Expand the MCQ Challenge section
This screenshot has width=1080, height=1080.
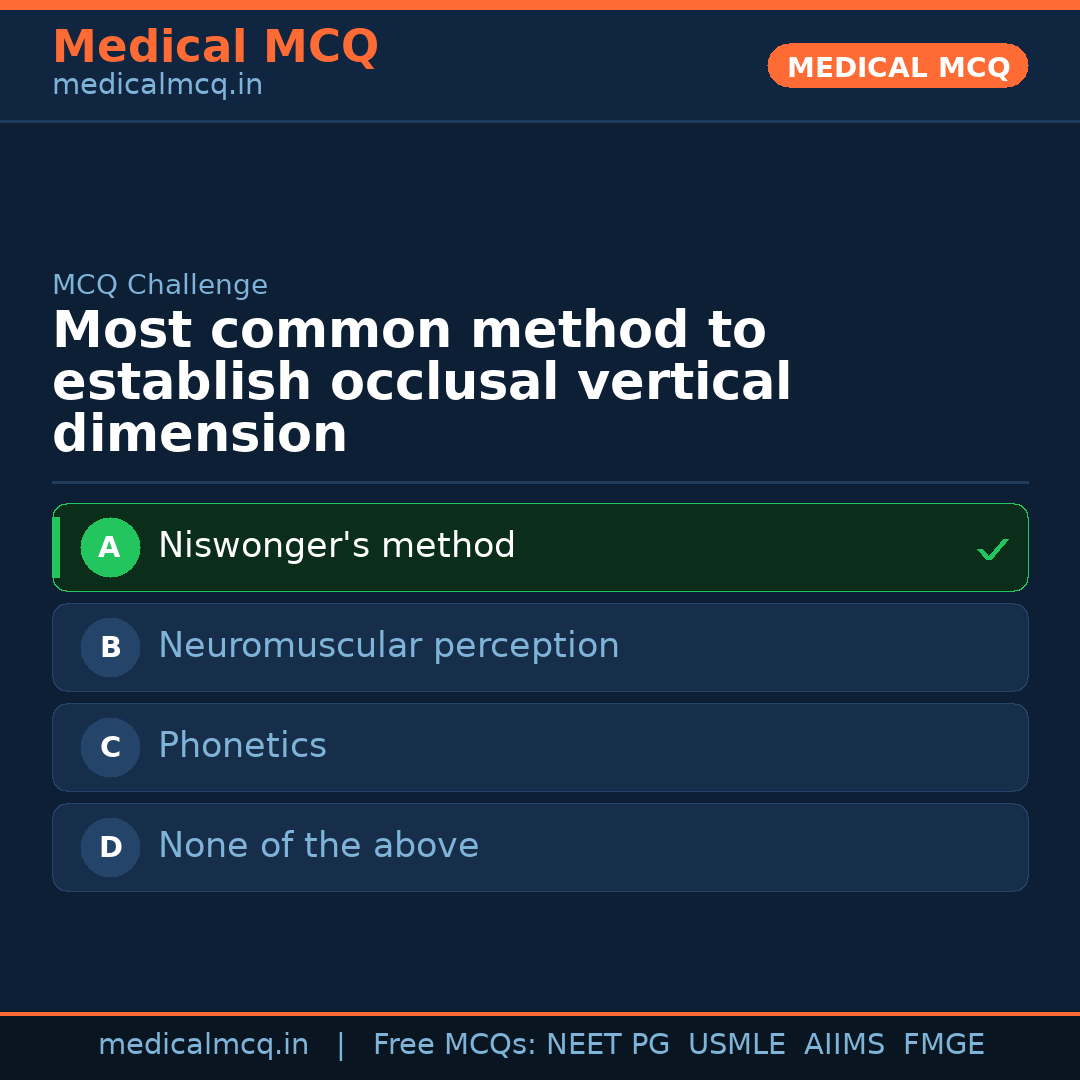[160, 284]
